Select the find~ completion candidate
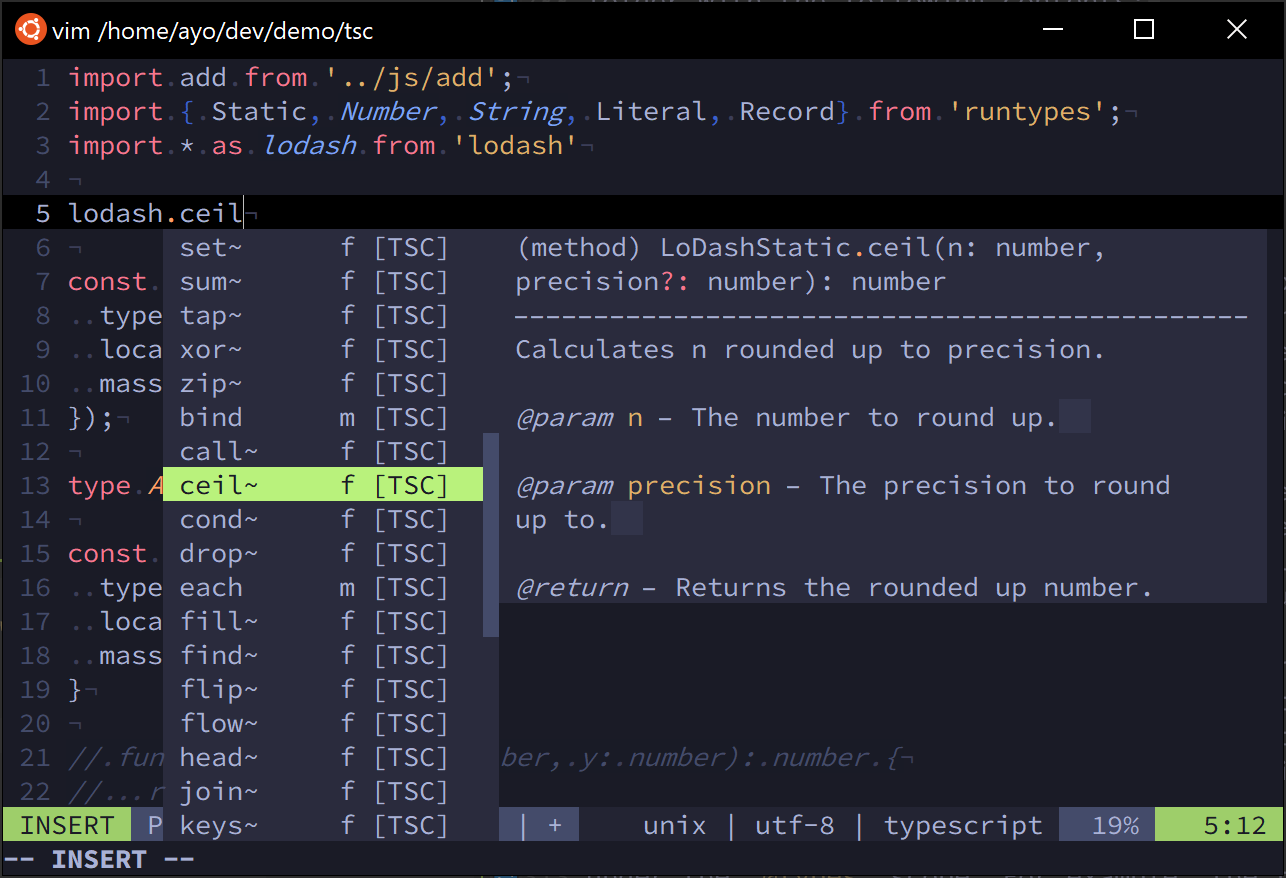The image size is (1286, 878). click(216, 655)
